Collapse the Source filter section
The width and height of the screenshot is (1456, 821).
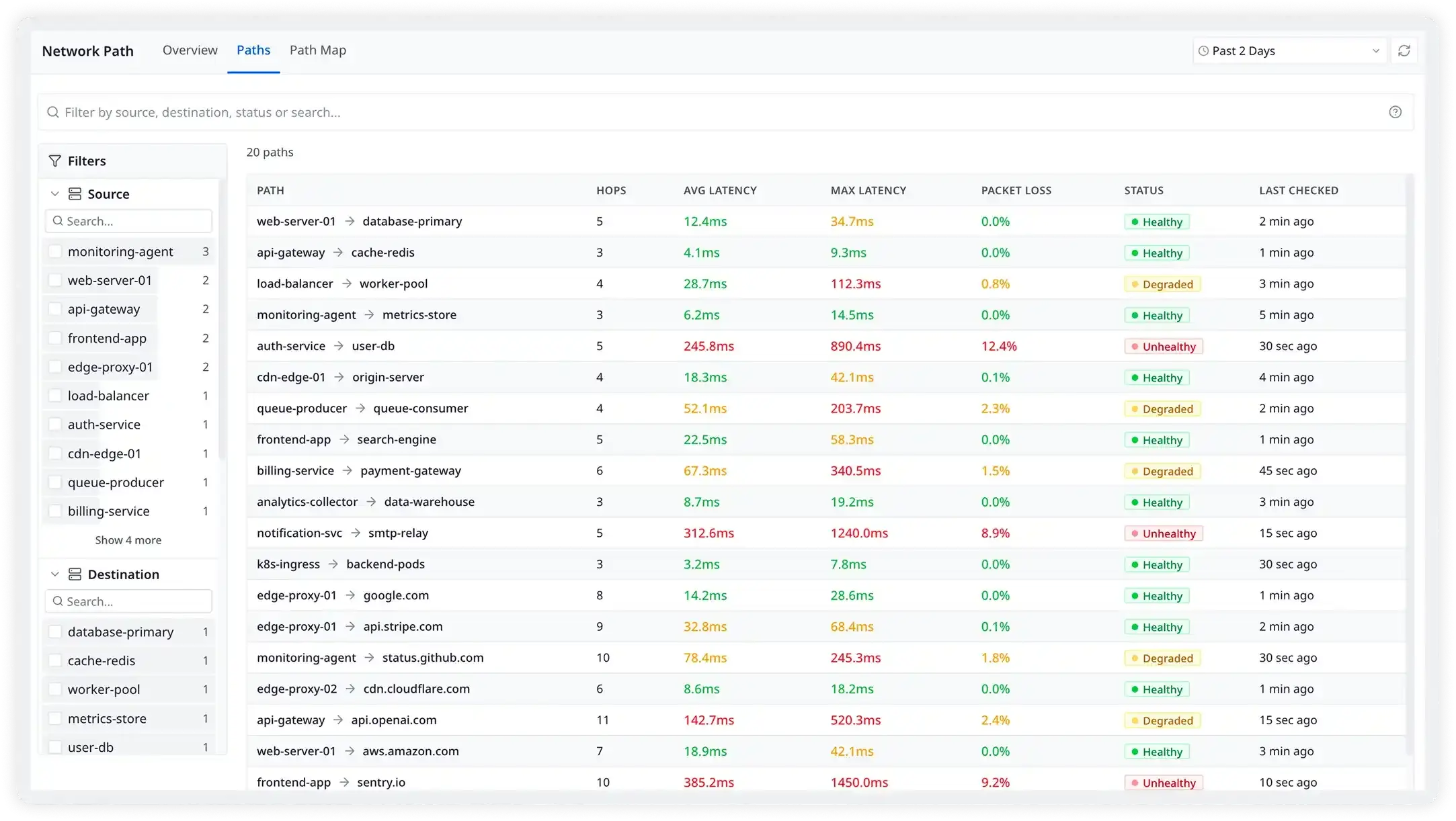[x=54, y=193]
